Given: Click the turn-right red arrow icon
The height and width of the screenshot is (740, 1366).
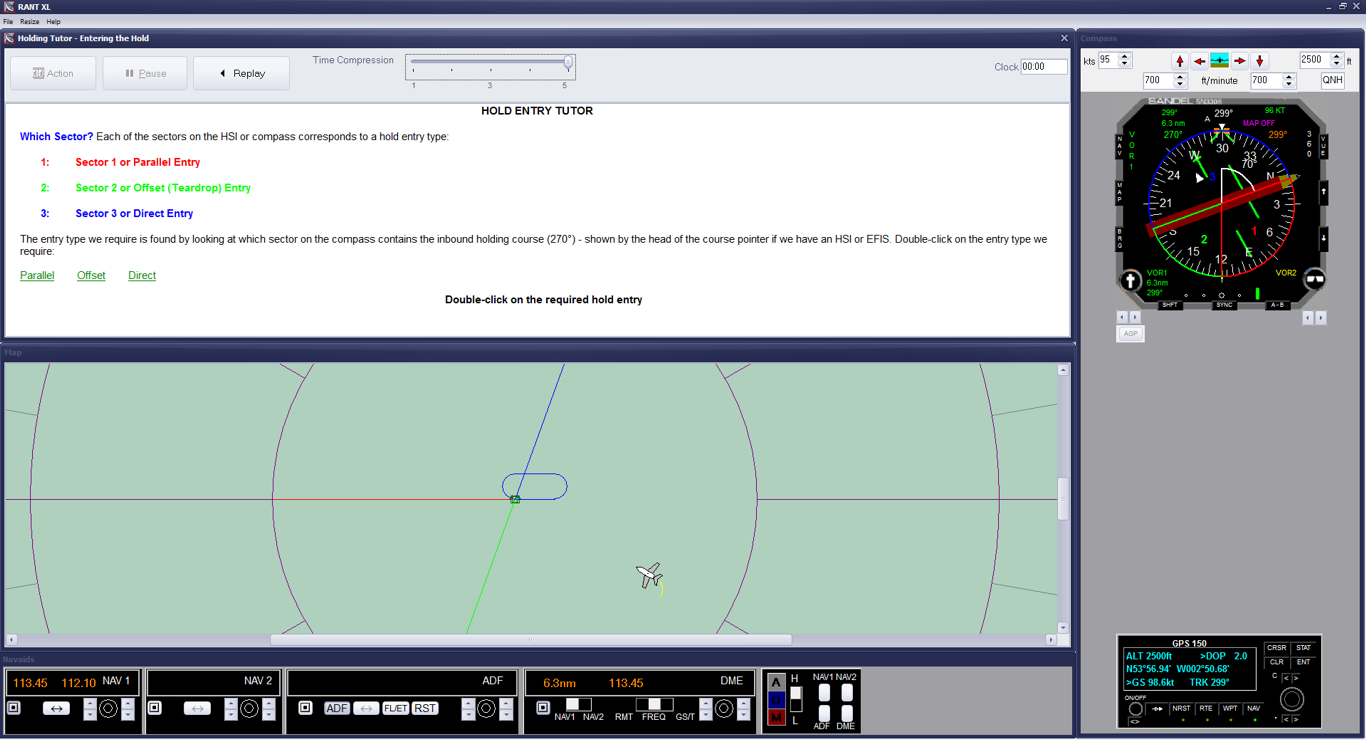Looking at the screenshot, I should click(x=1240, y=61).
